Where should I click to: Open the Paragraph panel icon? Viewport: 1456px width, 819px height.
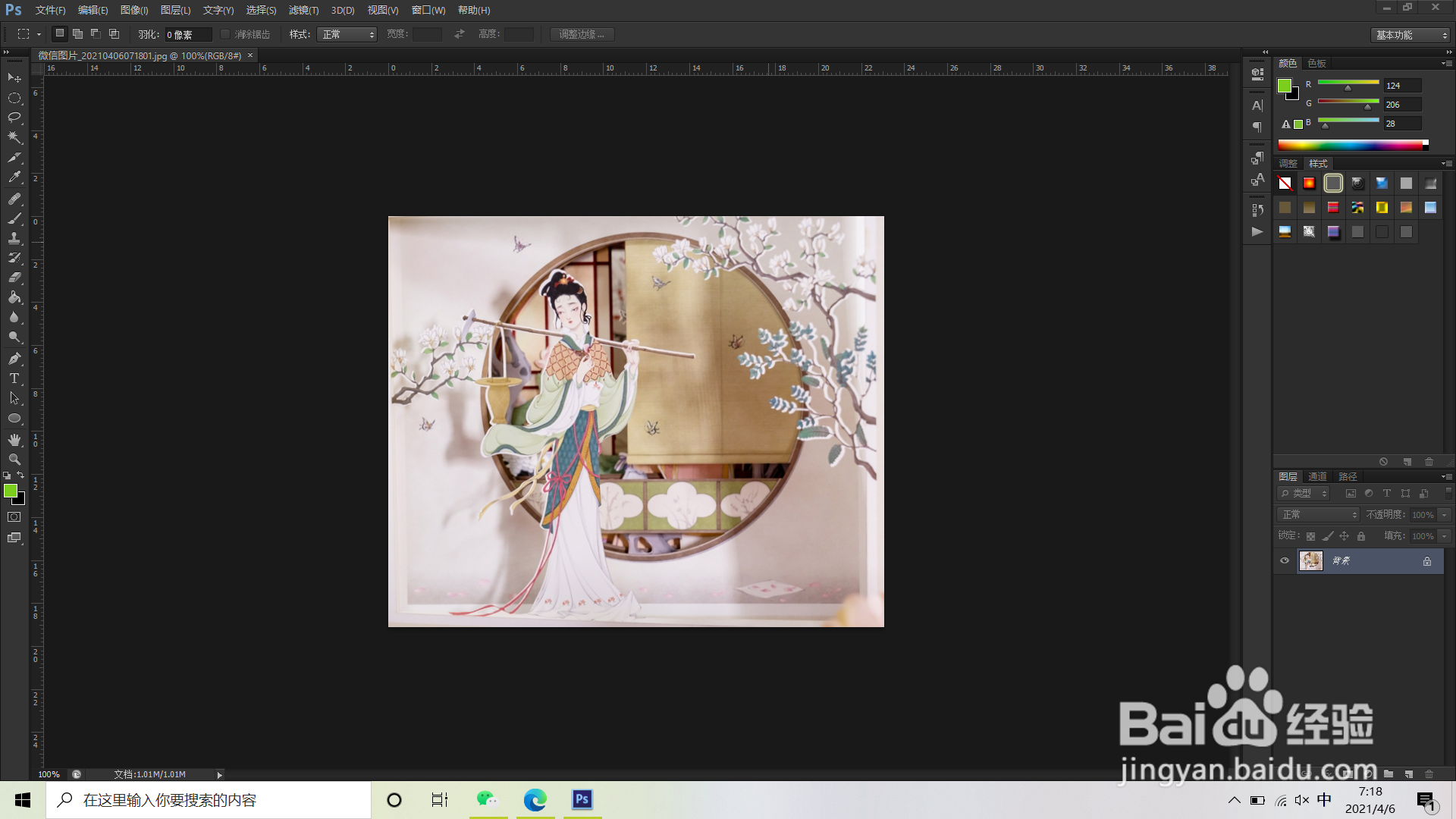coord(1257,127)
